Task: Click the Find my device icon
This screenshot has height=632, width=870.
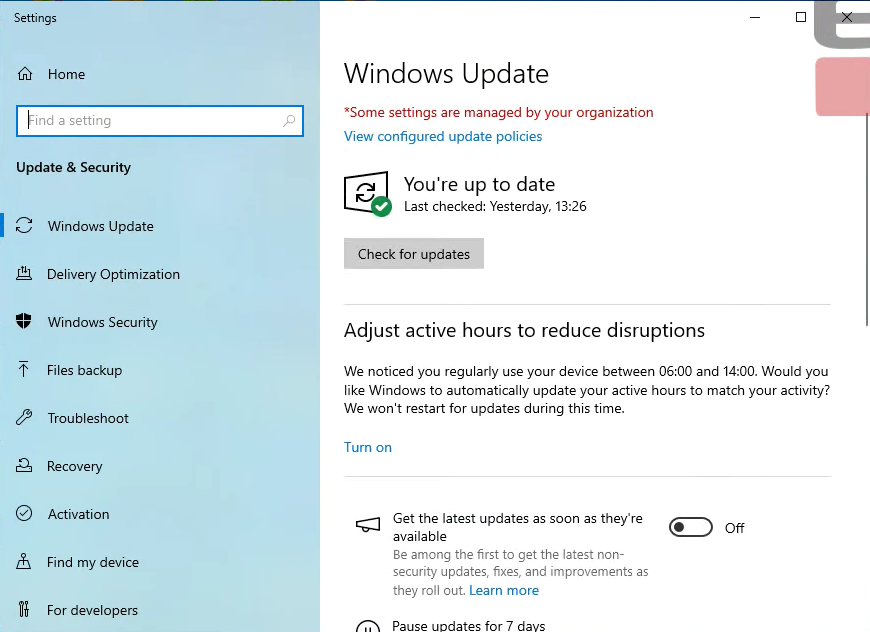Action: click(x=25, y=562)
